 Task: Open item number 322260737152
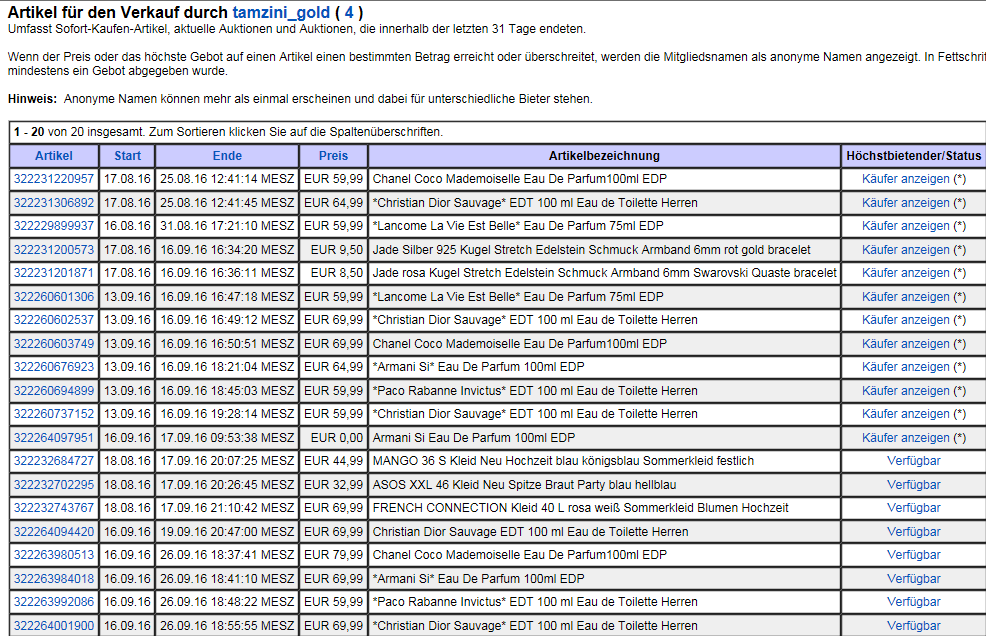[54, 414]
